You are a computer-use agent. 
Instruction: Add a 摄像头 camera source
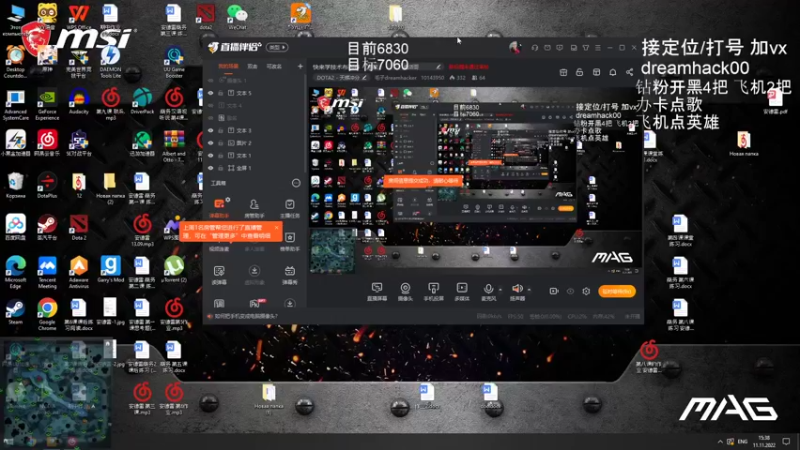tap(405, 292)
